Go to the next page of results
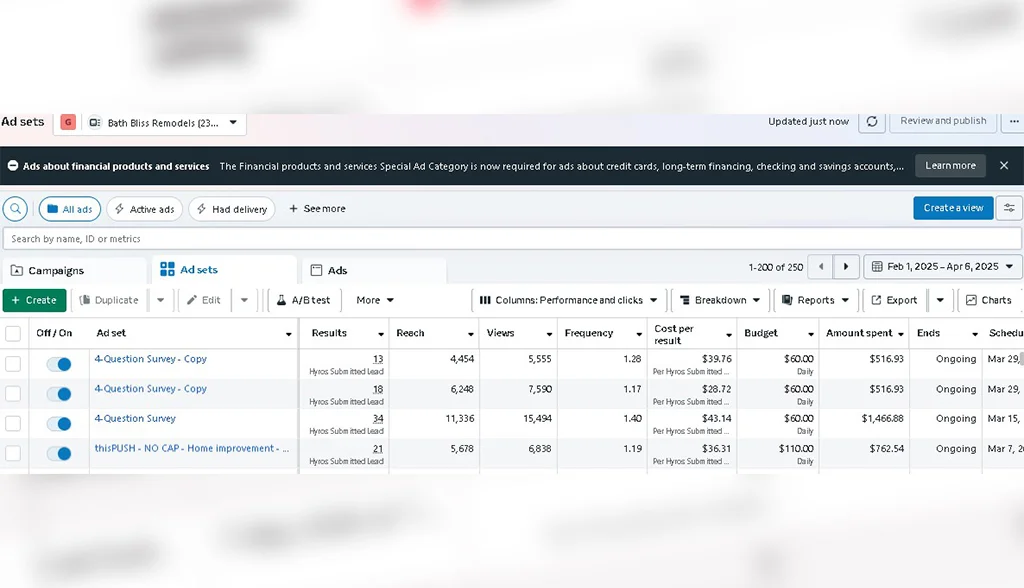Screen dimensions: 1024x588 click(x=846, y=267)
